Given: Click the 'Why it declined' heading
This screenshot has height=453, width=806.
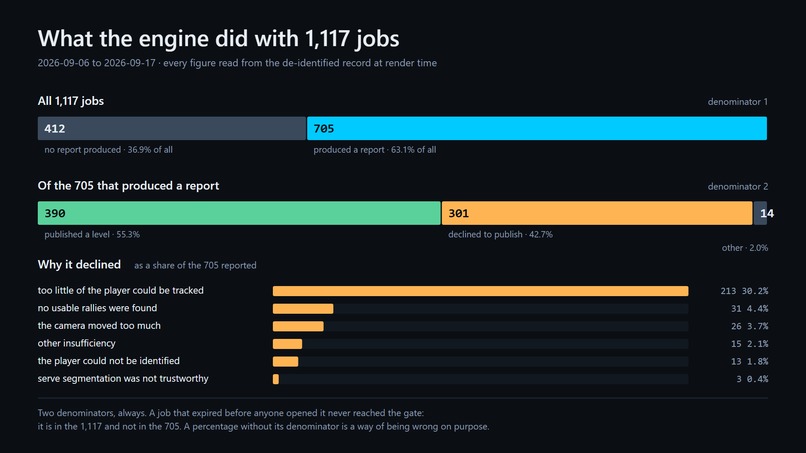Looking at the screenshot, I should (x=79, y=264).
